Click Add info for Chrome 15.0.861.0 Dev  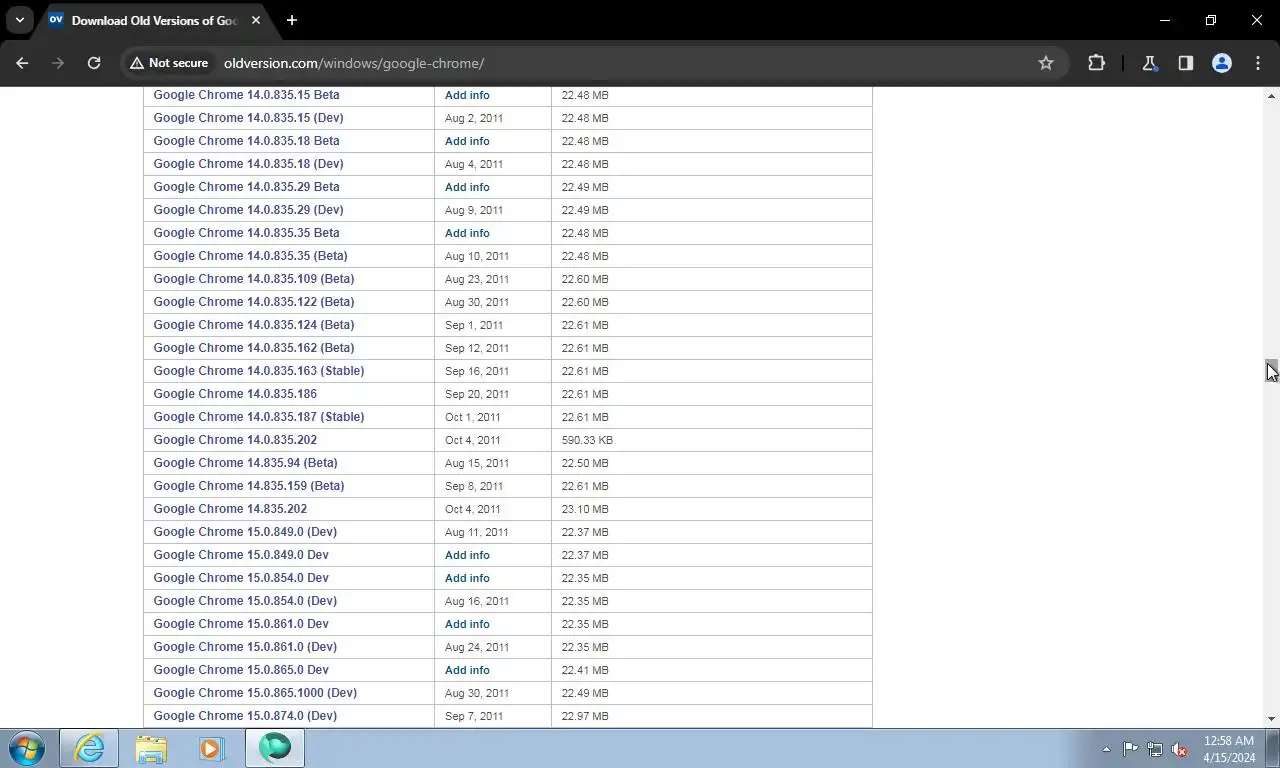467,624
